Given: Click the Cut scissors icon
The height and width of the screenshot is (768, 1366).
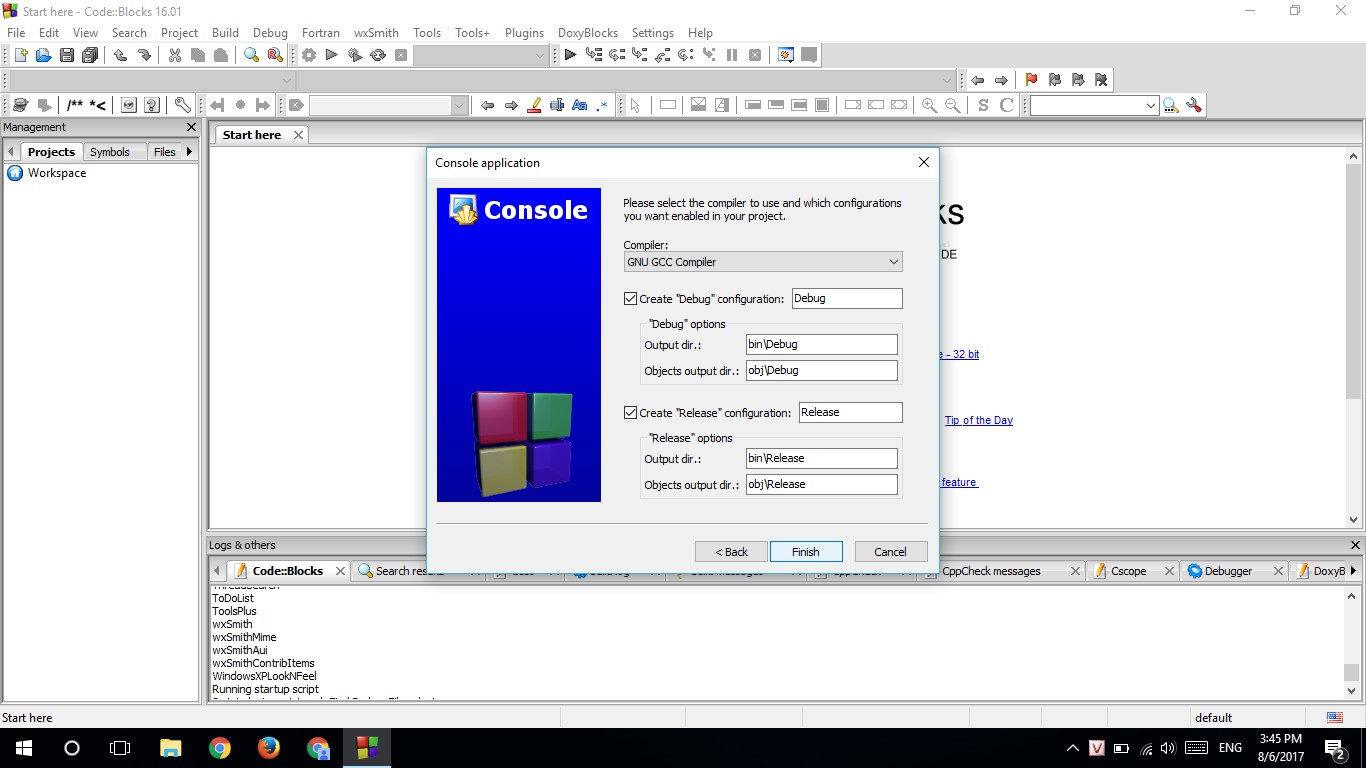Looking at the screenshot, I should 175,55.
